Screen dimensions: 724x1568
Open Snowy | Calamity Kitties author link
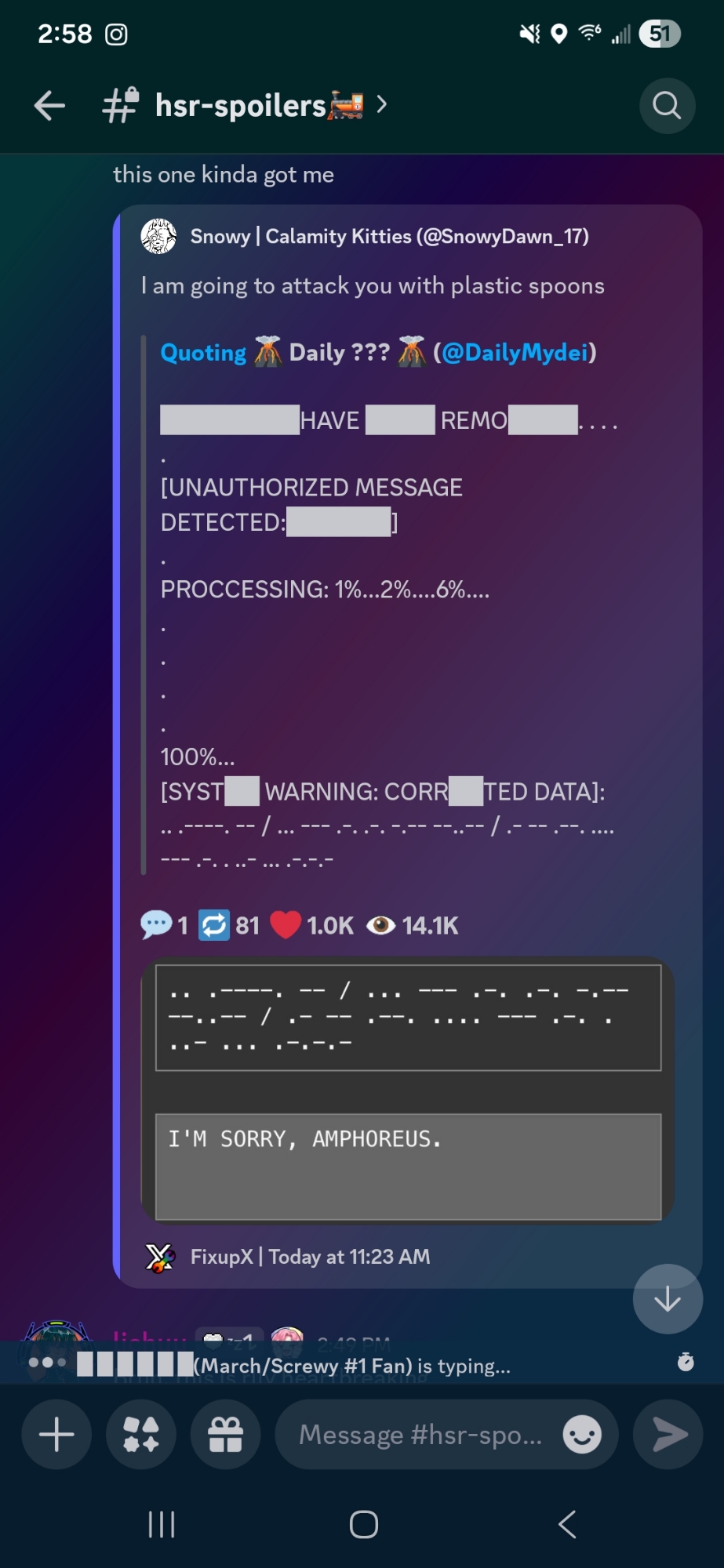389,237
